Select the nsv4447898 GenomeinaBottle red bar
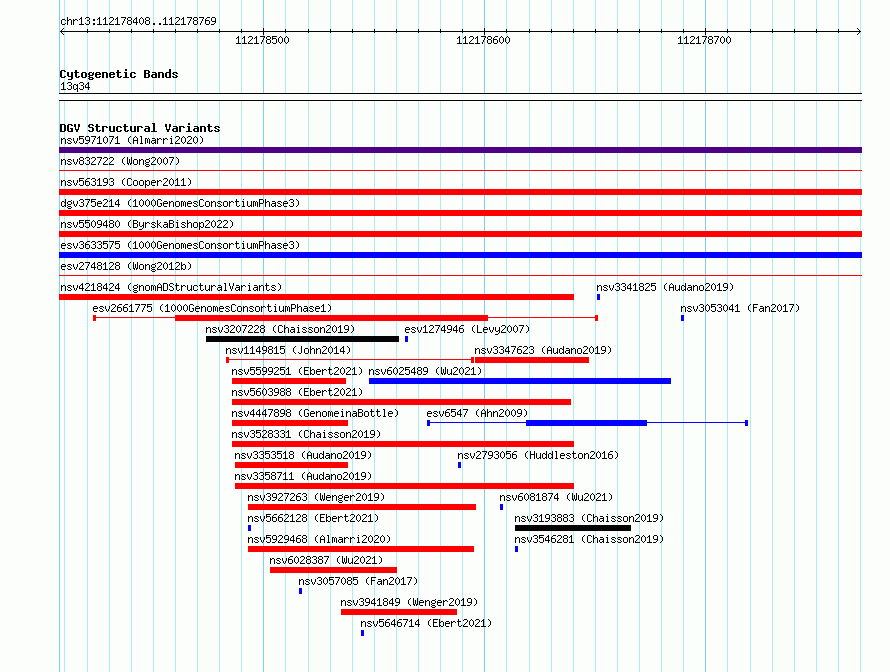The width and height of the screenshot is (890, 672). pyautogui.click(x=290, y=423)
